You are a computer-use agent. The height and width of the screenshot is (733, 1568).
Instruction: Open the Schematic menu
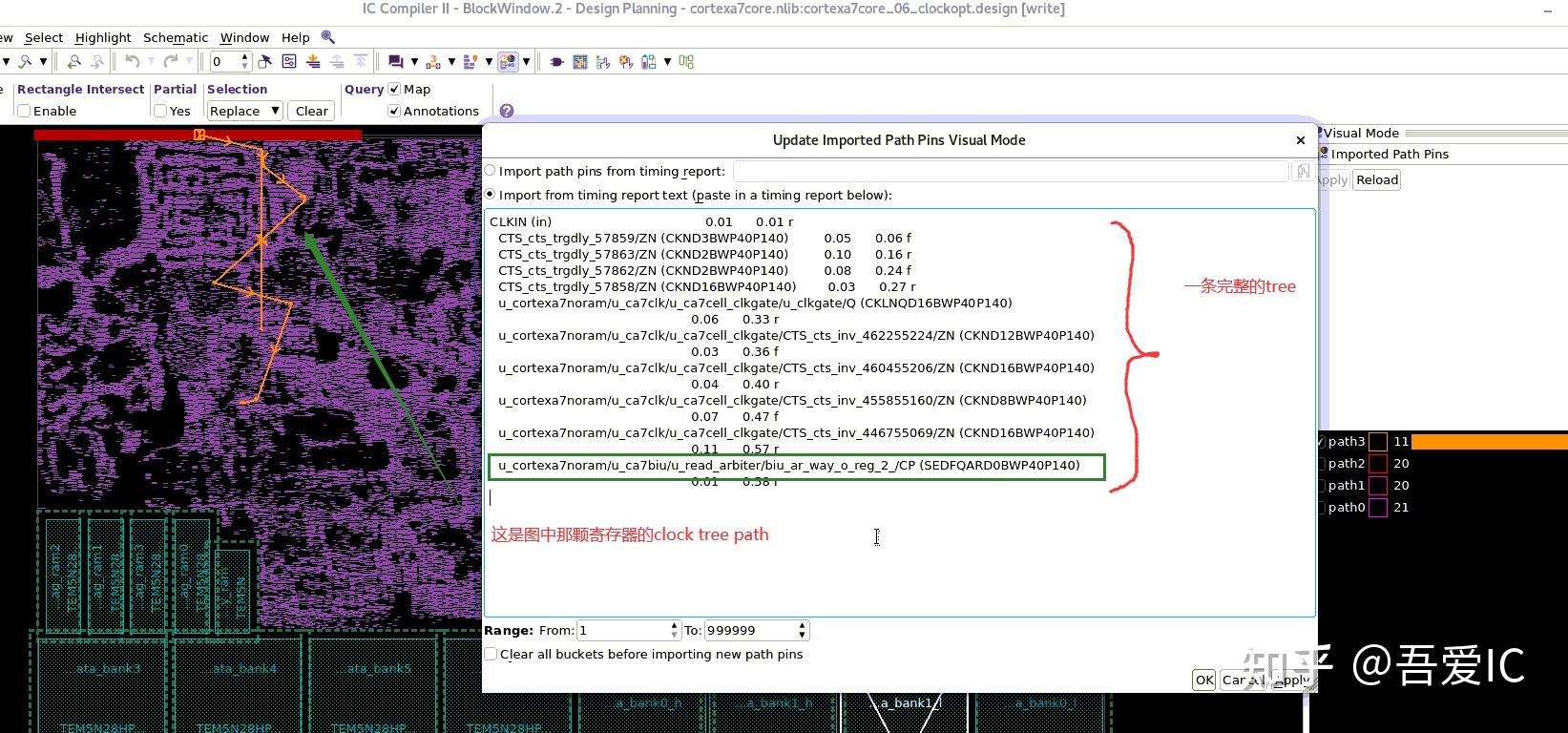point(176,37)
